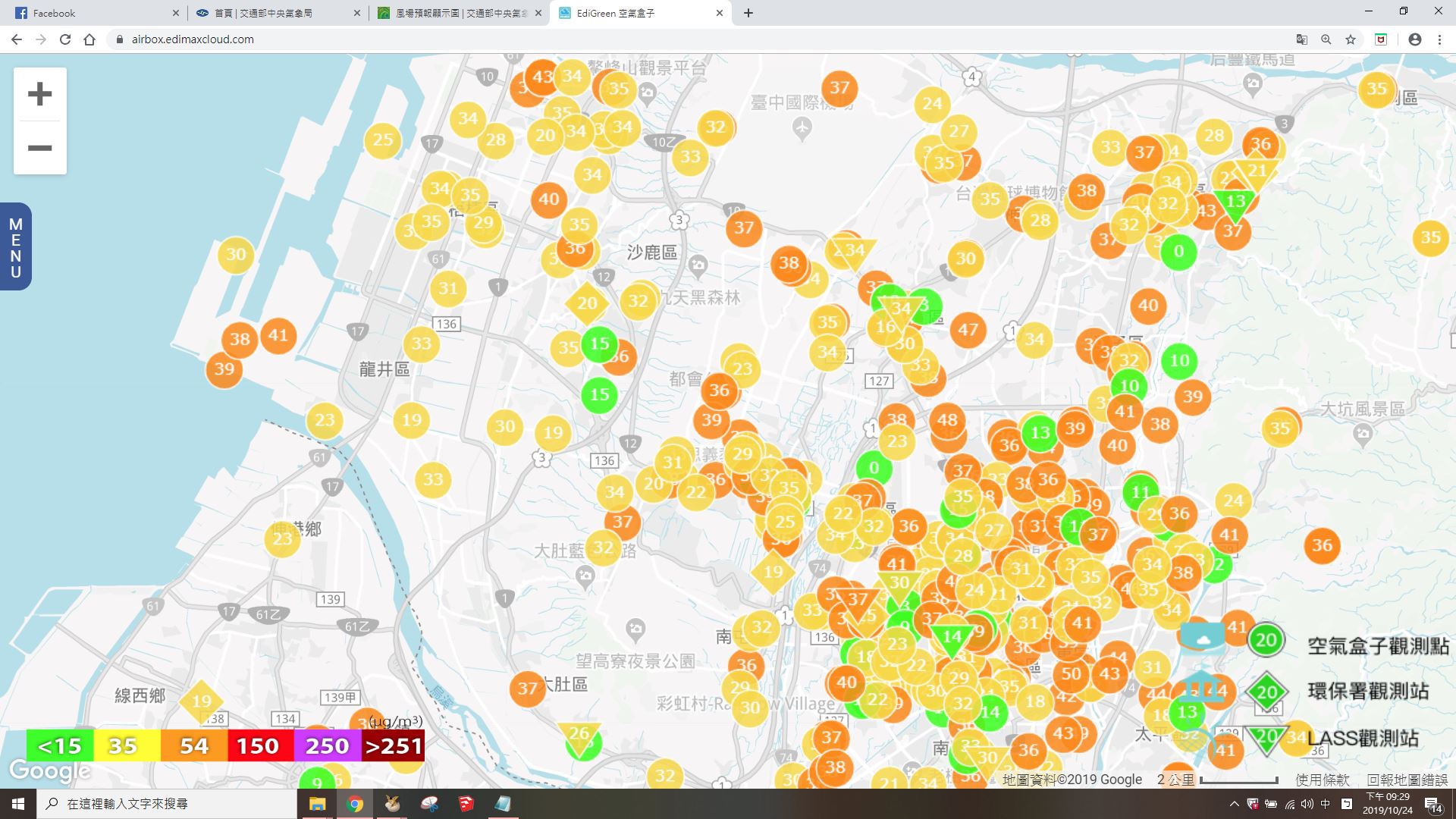Screen dimensions: 1456x819
Task: Go forward to the next page
Action: pyautogui.click(x=41, y=39)
